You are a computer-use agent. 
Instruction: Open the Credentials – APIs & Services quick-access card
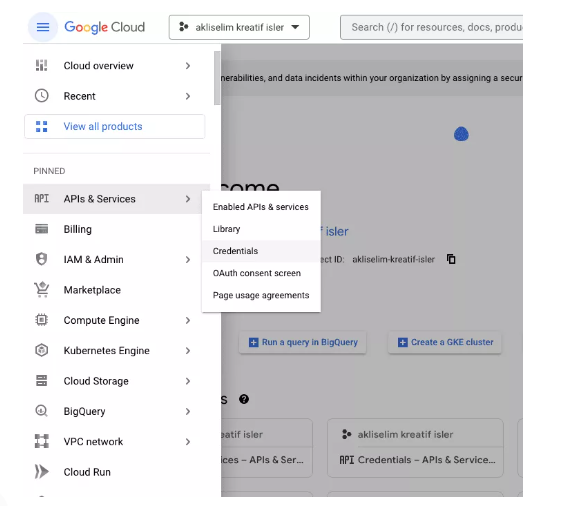(x=415, y=448)
